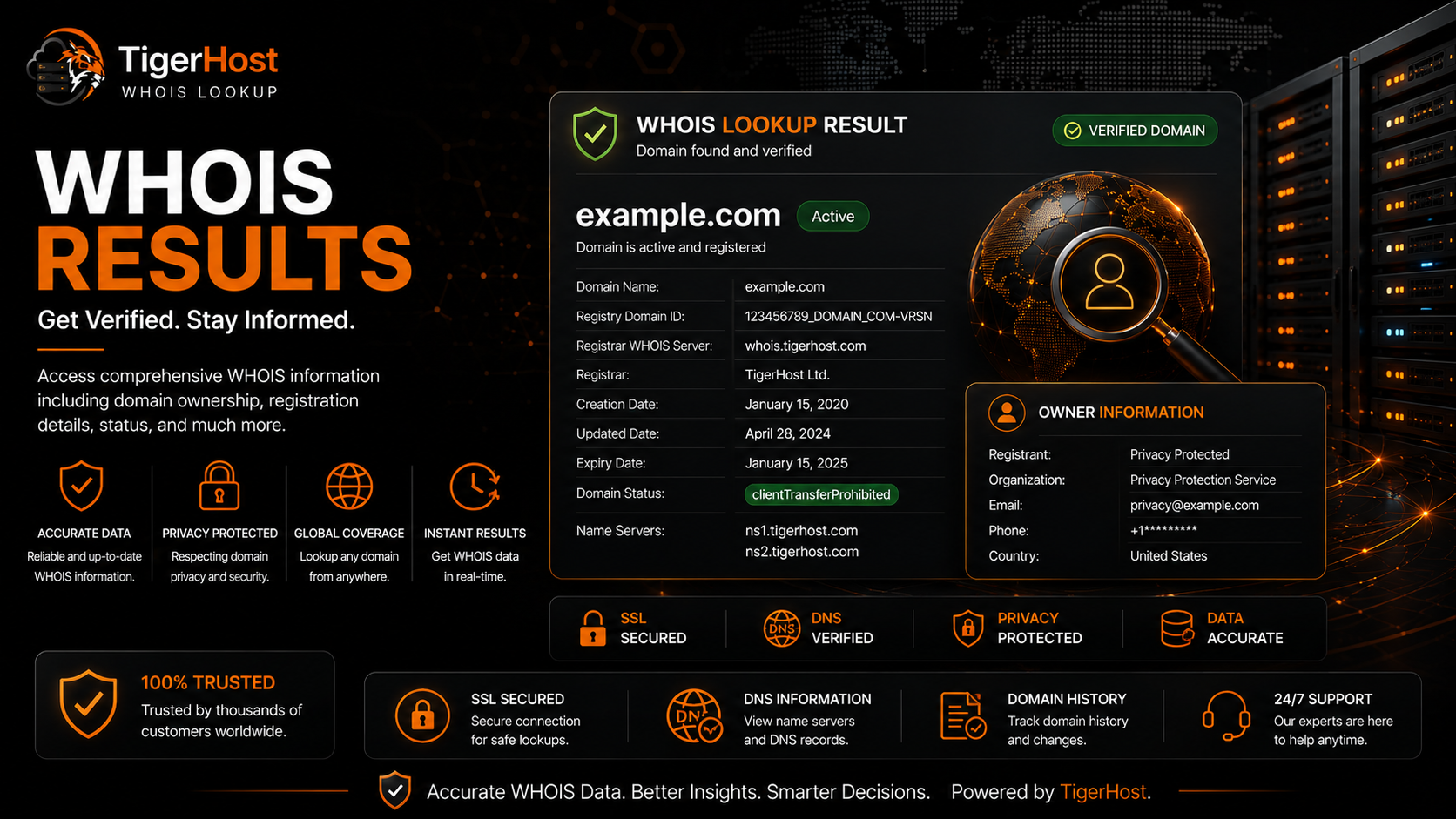Click the Instant Results clock icon
Screen dimensions: 1456x819
[475, 486]
